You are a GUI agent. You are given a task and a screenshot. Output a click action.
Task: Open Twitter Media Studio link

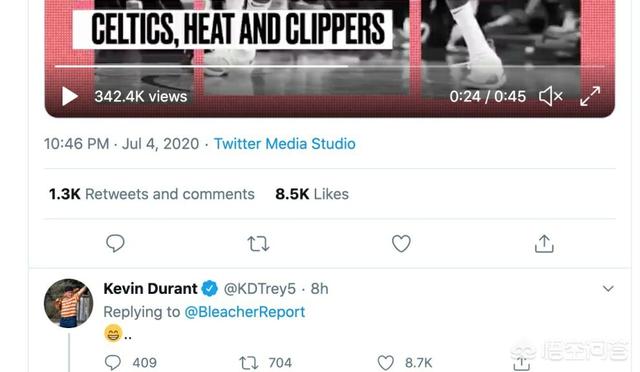coord(284,144)
